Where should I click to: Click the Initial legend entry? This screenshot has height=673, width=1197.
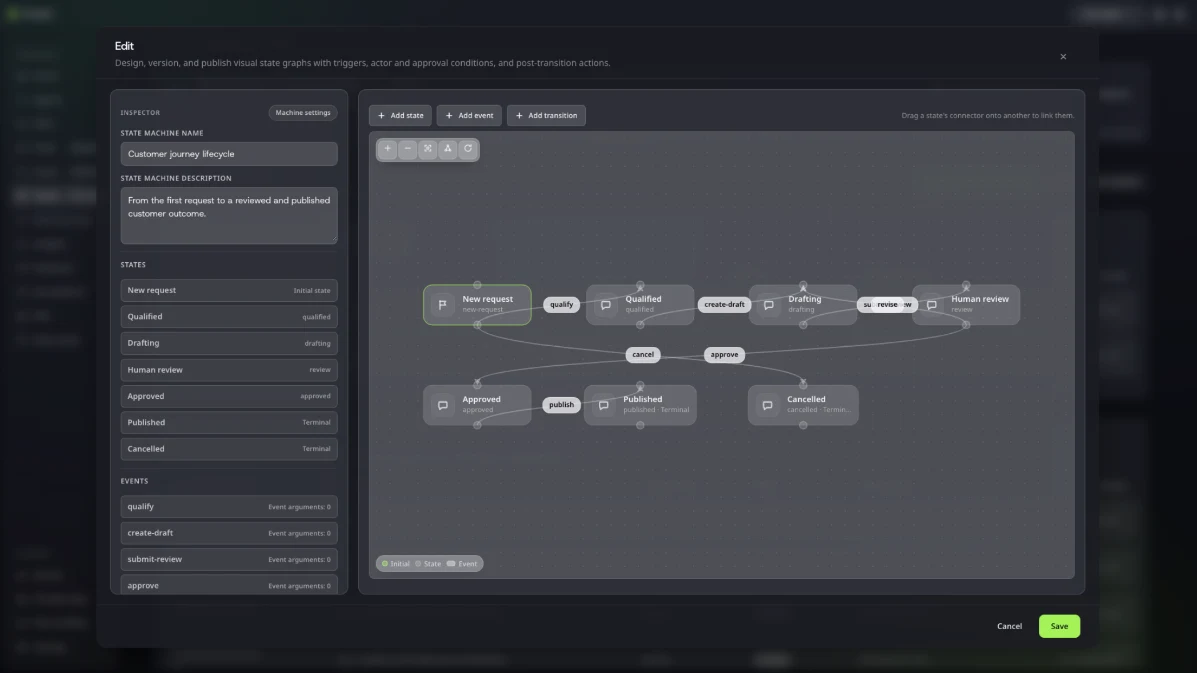click(395, 564)
